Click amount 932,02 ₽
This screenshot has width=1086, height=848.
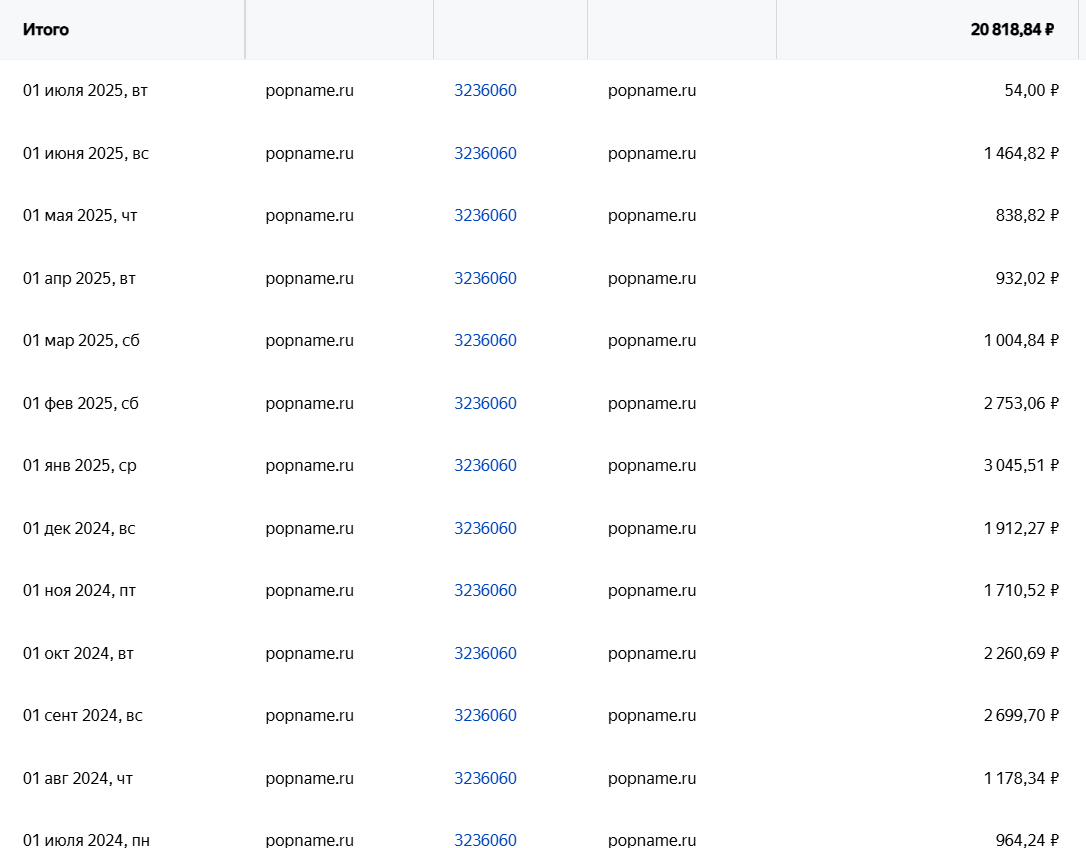[1027, 279]
